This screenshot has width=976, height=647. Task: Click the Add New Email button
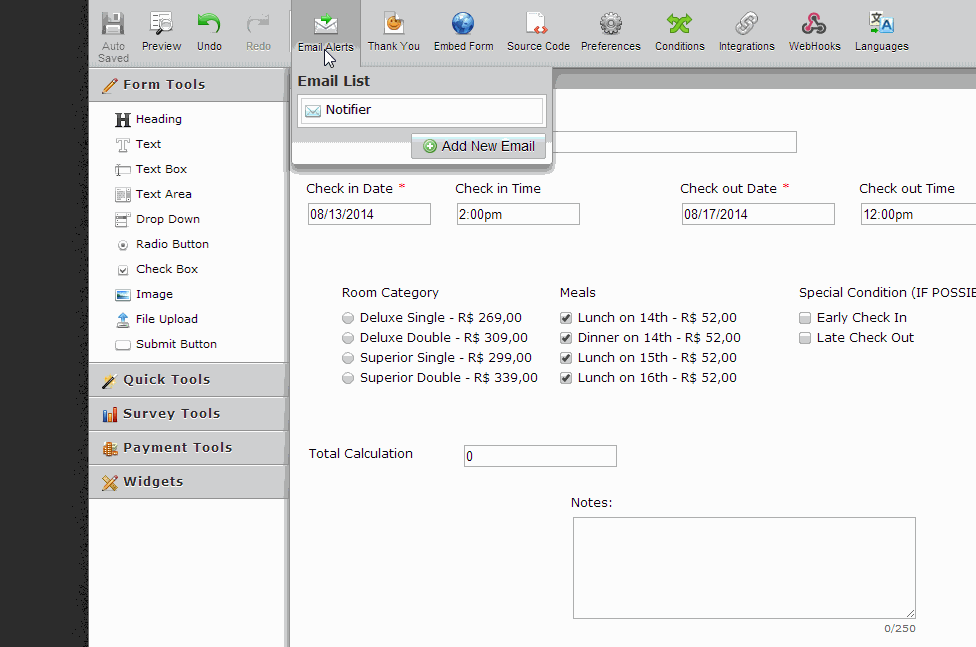click(478, 146)
